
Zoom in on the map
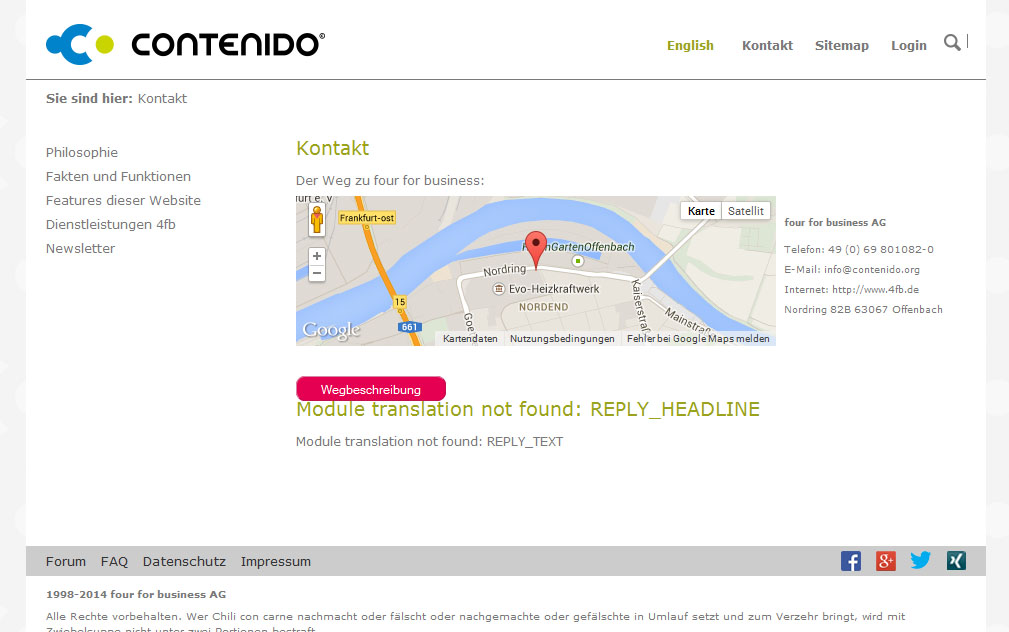(317, 256)
